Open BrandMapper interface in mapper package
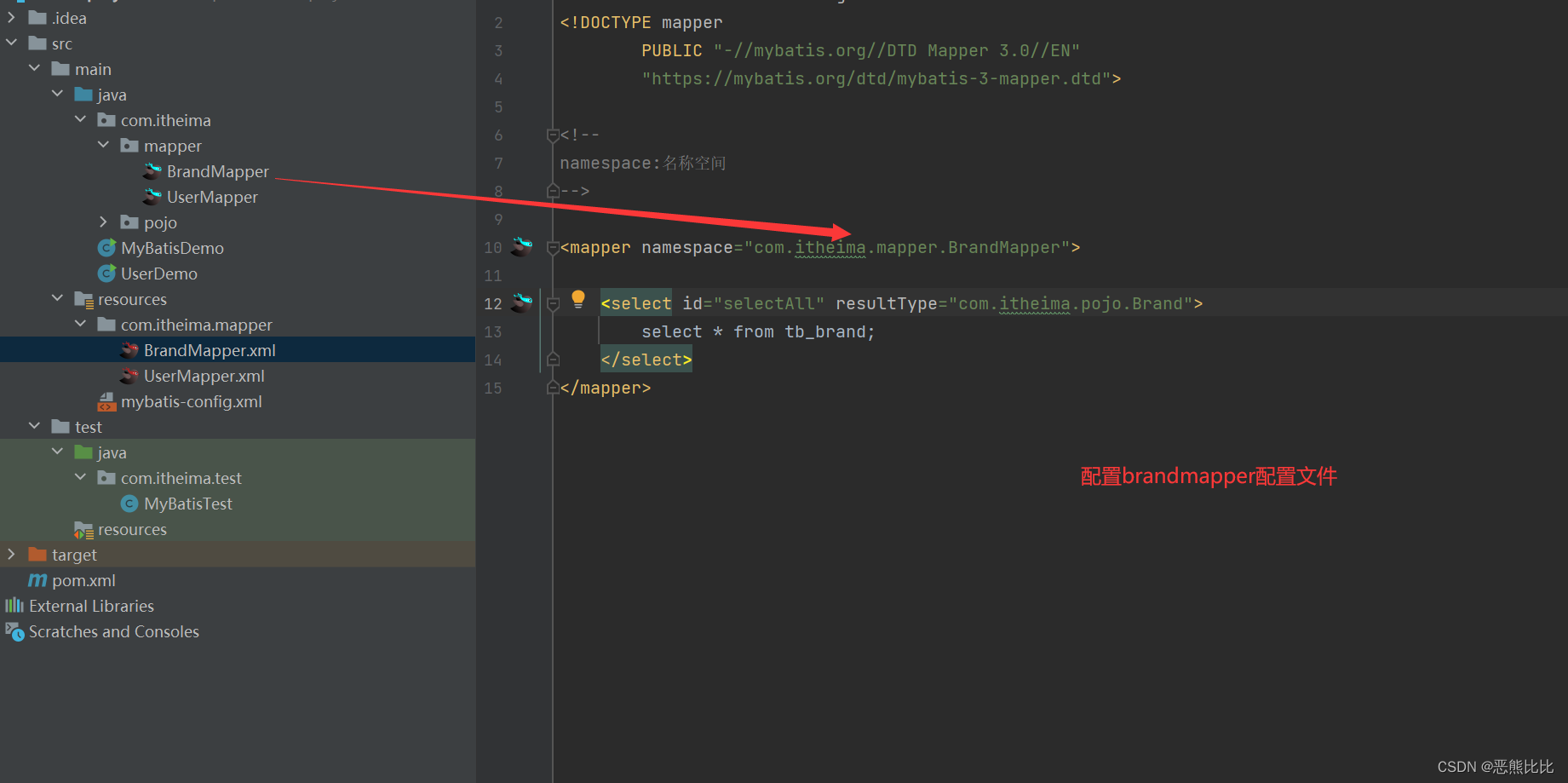This screenshot has width=1568, height=783. click(x=218, y=171)
